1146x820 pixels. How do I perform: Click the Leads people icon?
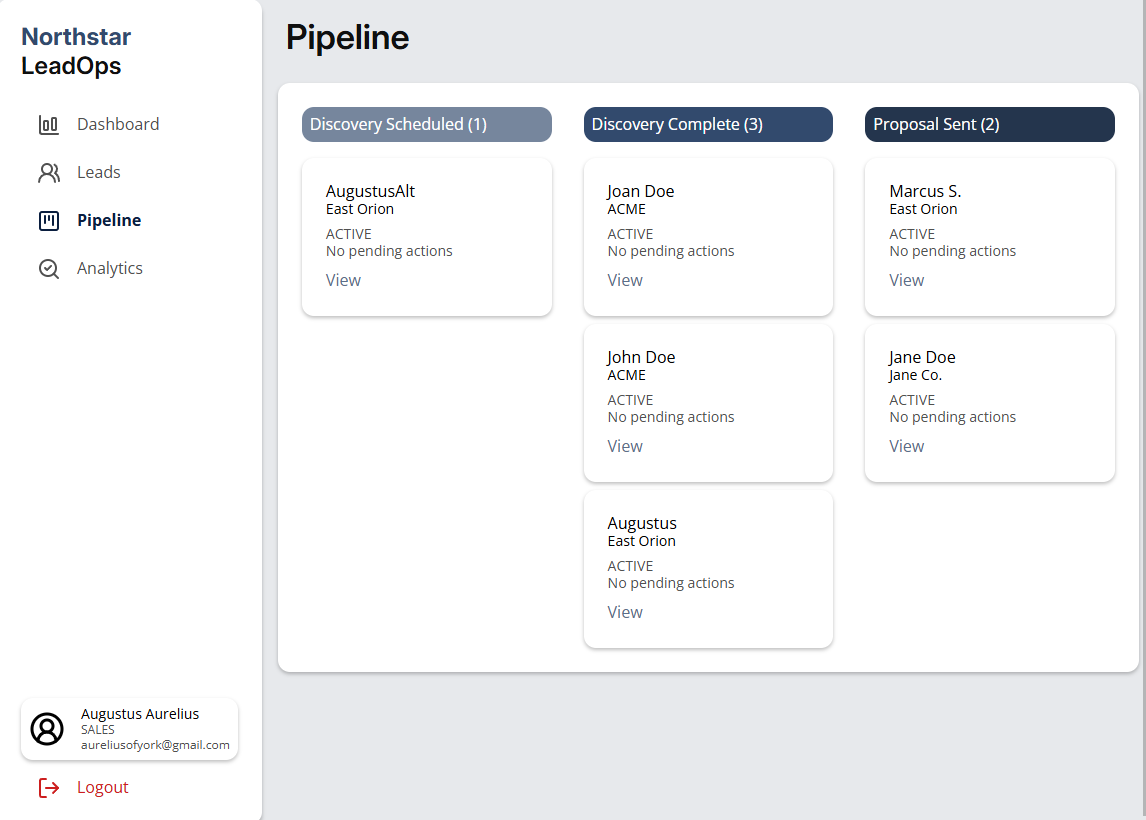48,171
